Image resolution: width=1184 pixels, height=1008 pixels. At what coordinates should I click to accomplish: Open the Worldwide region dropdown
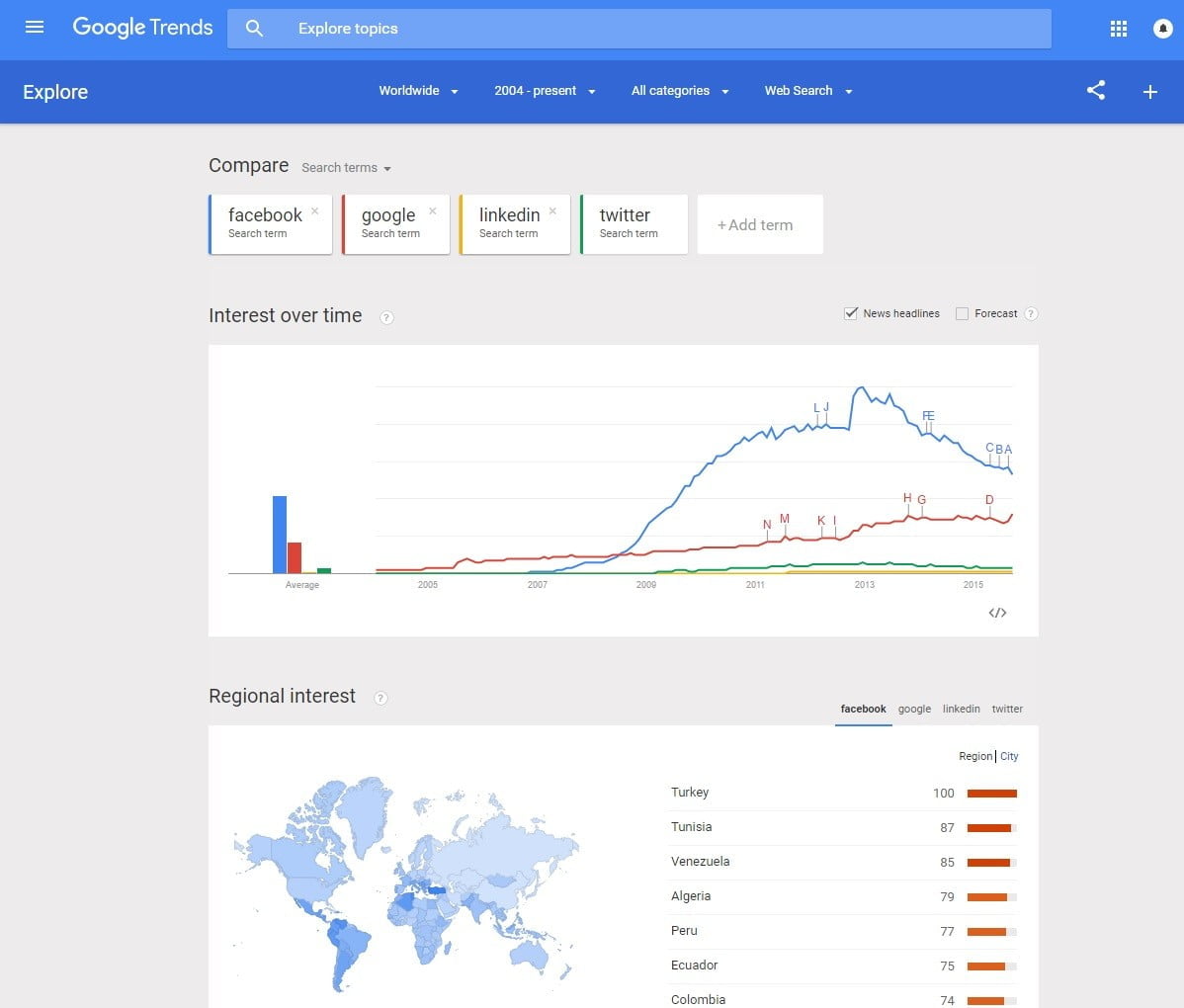coord(418,91)
